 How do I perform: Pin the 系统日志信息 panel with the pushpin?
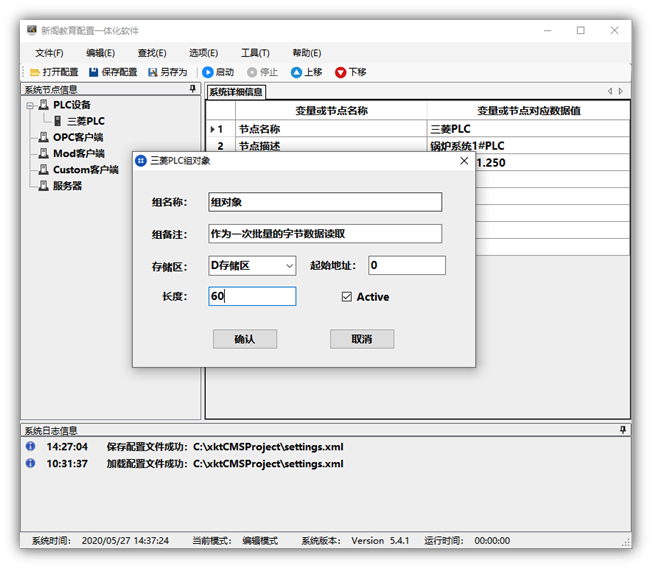click(623, 429)
